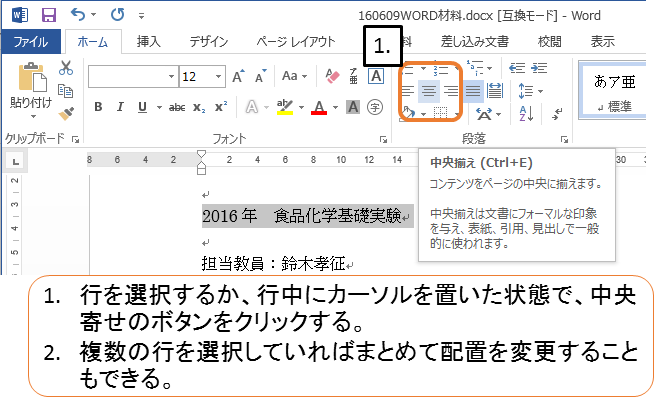The width and height of the screenshot is (669, 411).
Task: Open the red font color dropdown arrow
Action: [x=335, y=107]
